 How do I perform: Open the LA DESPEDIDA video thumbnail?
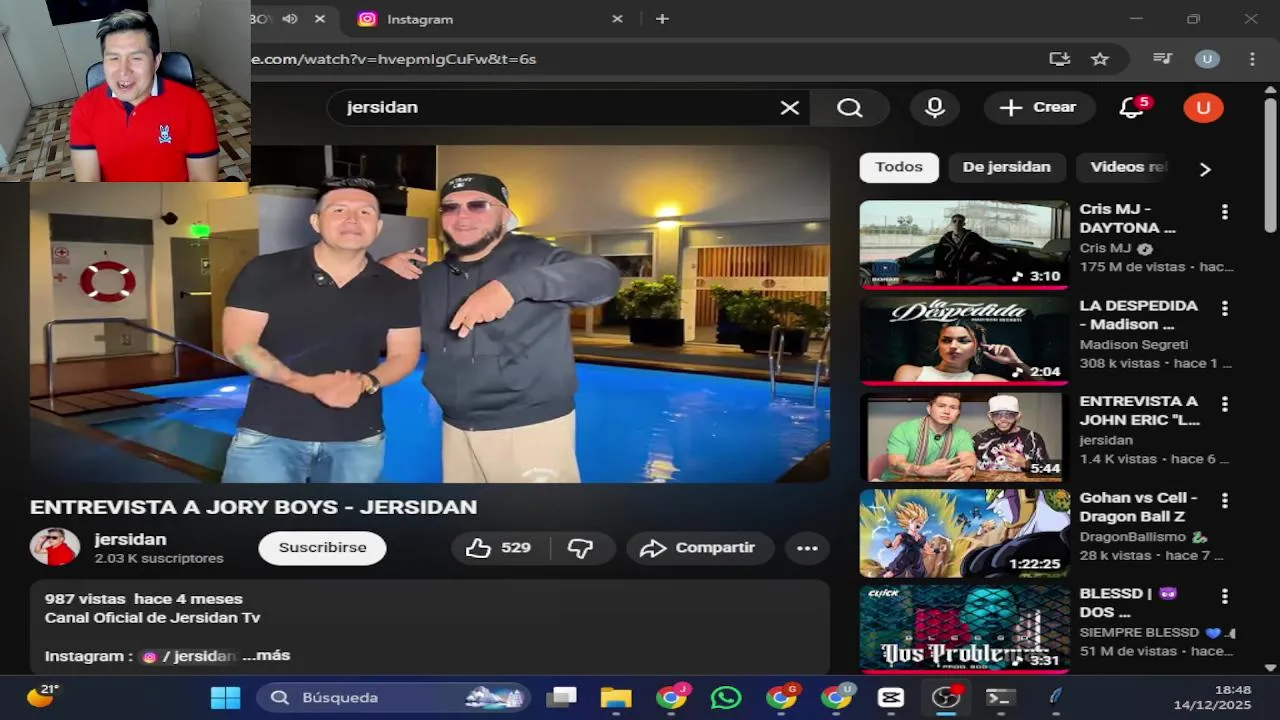tap(964, 340)
